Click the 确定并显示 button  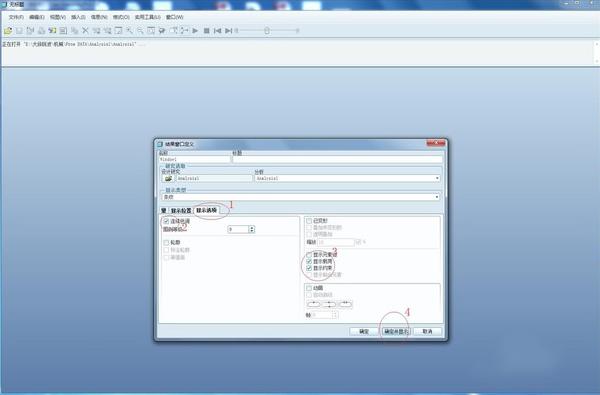tap(396, 331)
